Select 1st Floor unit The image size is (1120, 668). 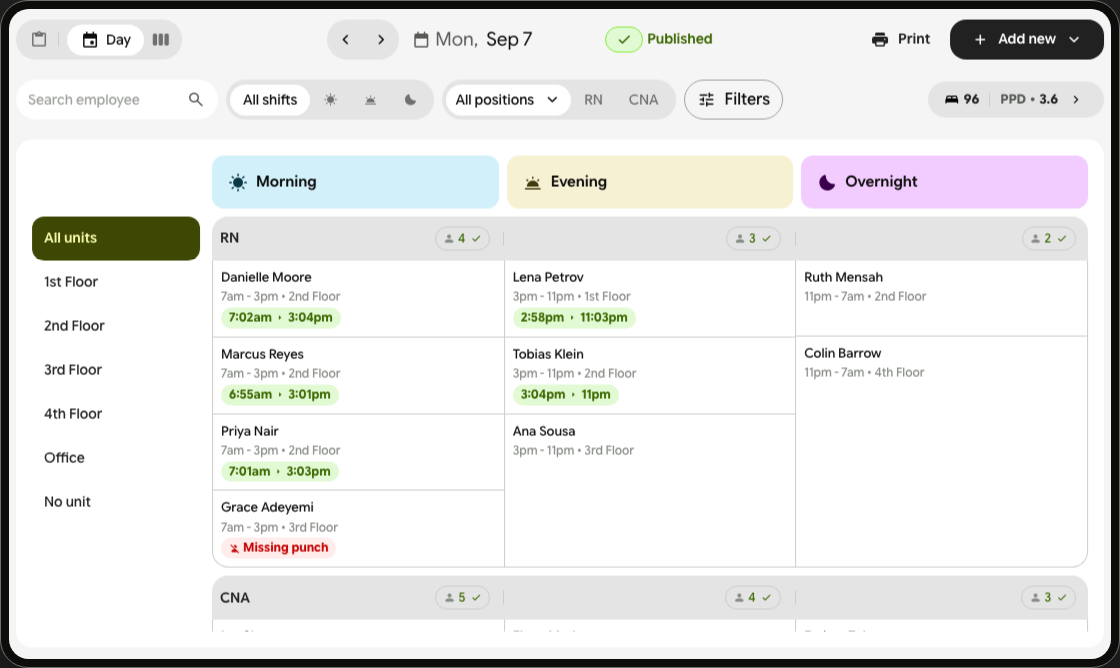(71, 282)
